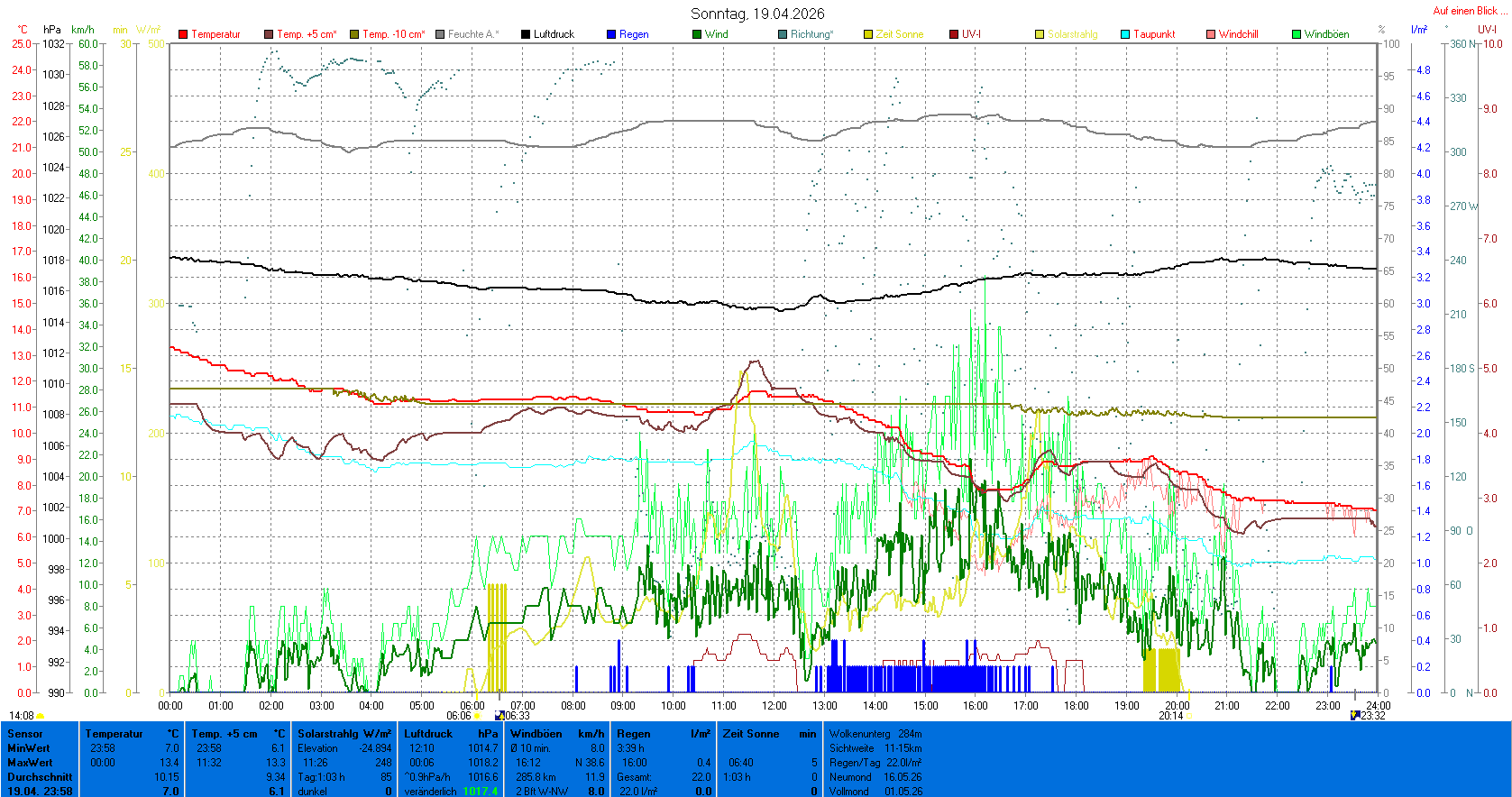Click the yellow sun icon beside 14:08
The height and width of the screenshot is (797, 1512).
click(x=41, y=716)
